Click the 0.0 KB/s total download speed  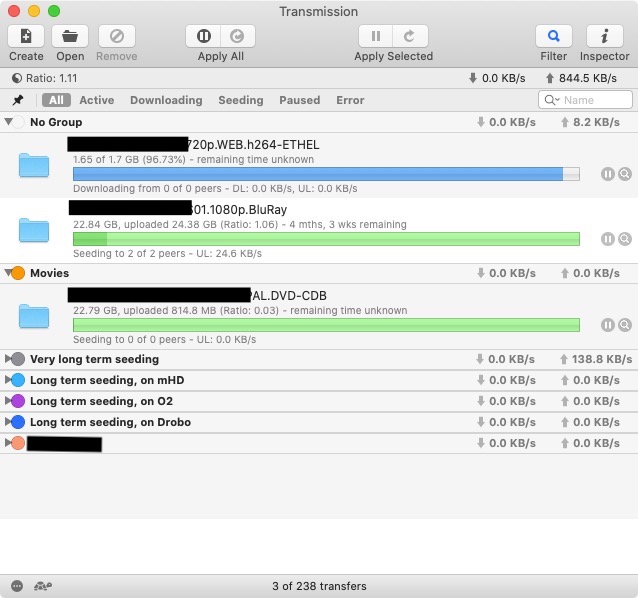click(504, 78)
